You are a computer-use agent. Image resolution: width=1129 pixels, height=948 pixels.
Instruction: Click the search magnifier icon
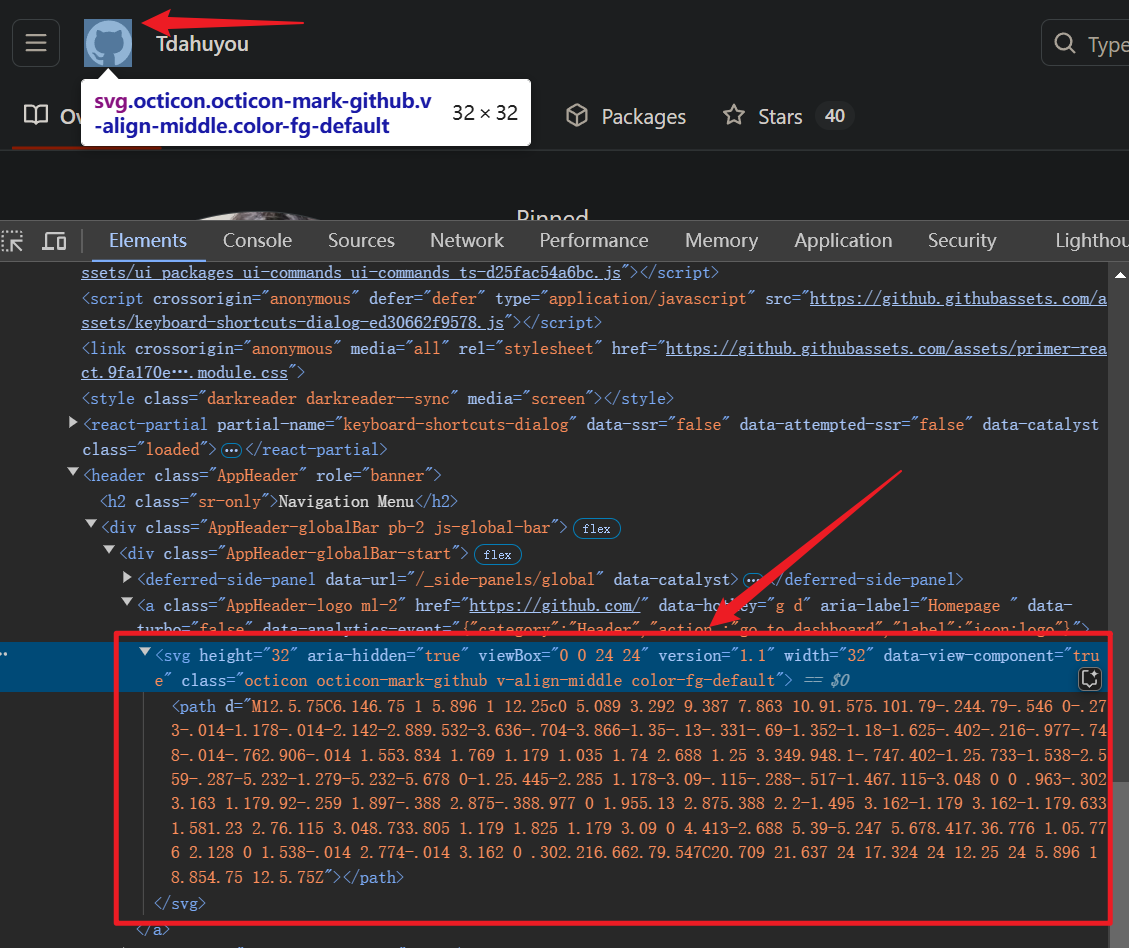(x=1064, y=43)
